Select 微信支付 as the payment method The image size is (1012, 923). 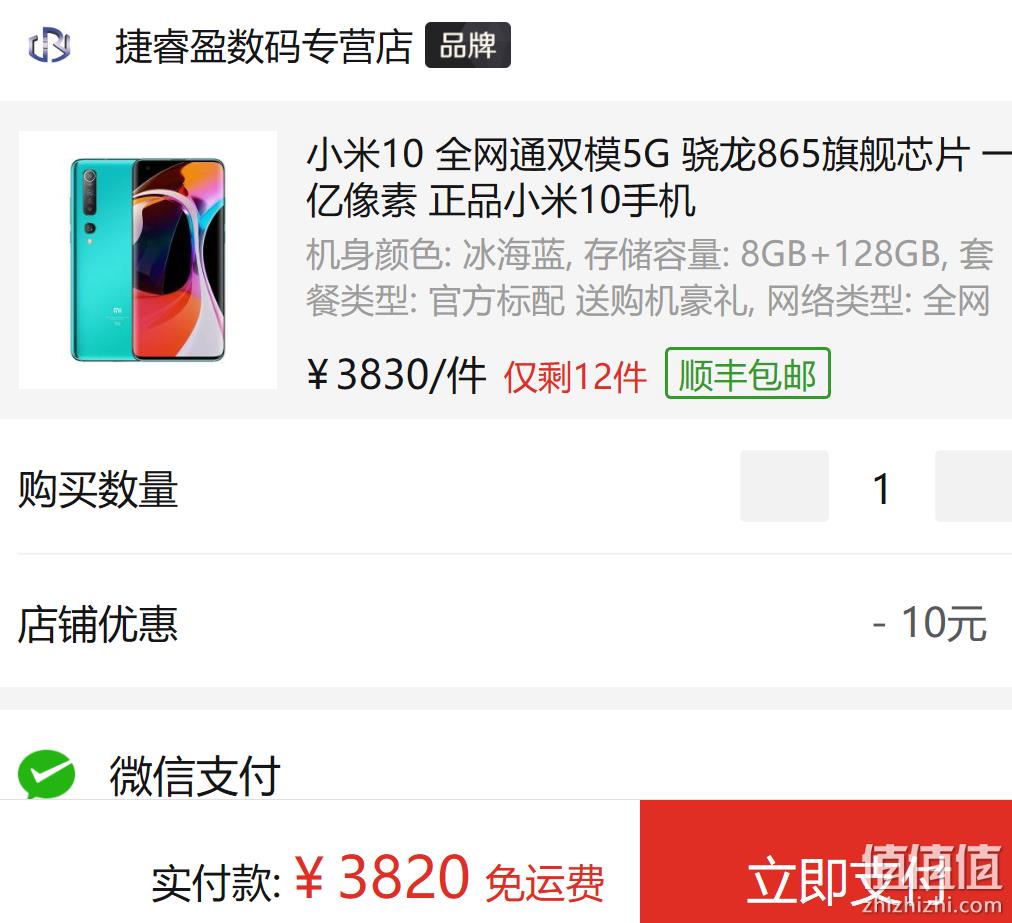(194, 775)
